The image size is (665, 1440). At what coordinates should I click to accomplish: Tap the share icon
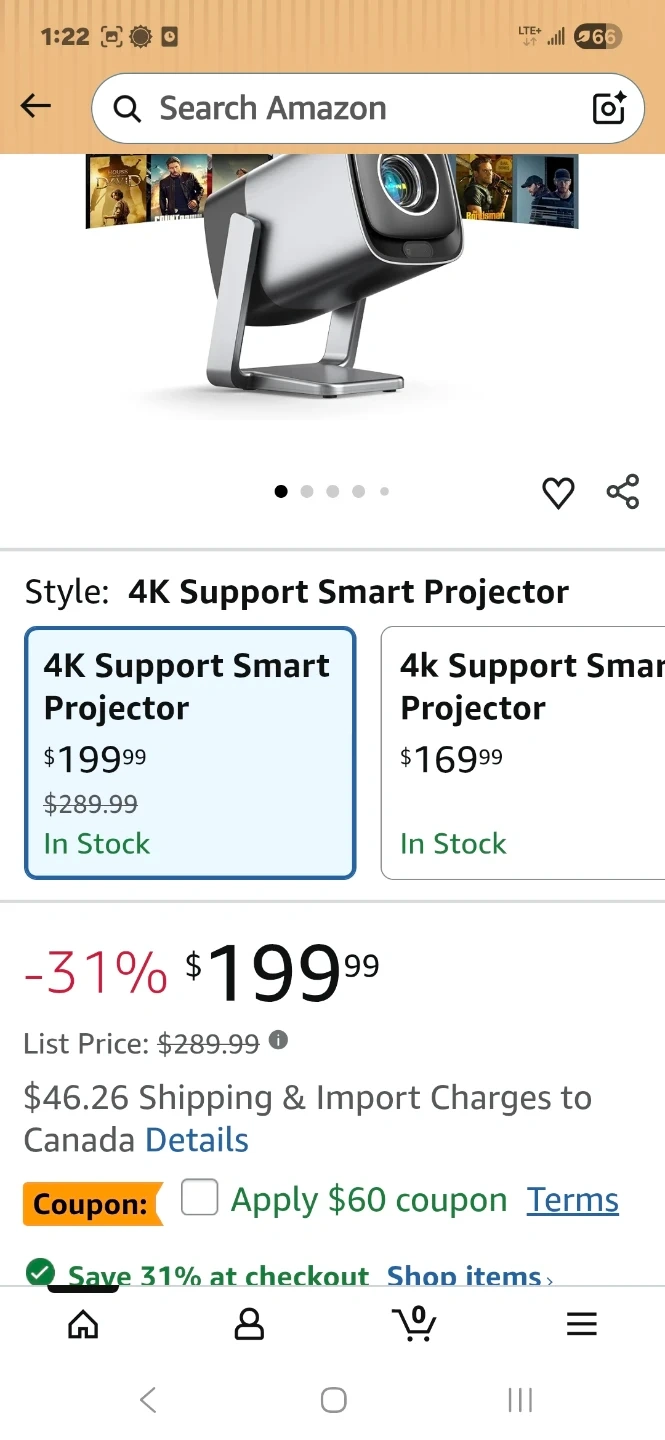[x=622, y=491]
